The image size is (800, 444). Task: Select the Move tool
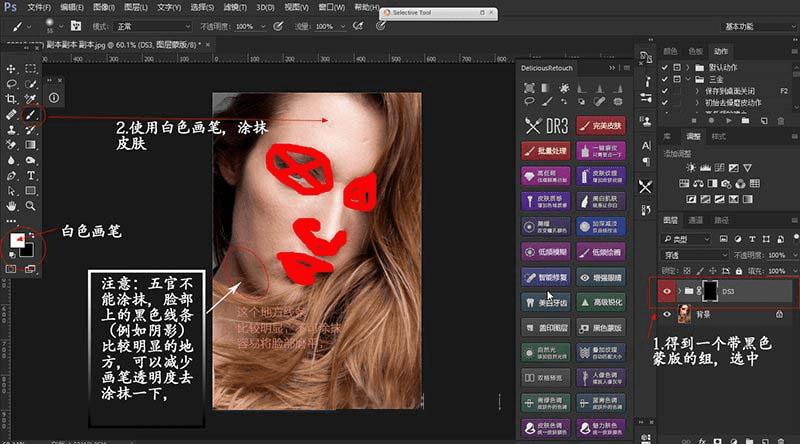(x=12, y=70)
